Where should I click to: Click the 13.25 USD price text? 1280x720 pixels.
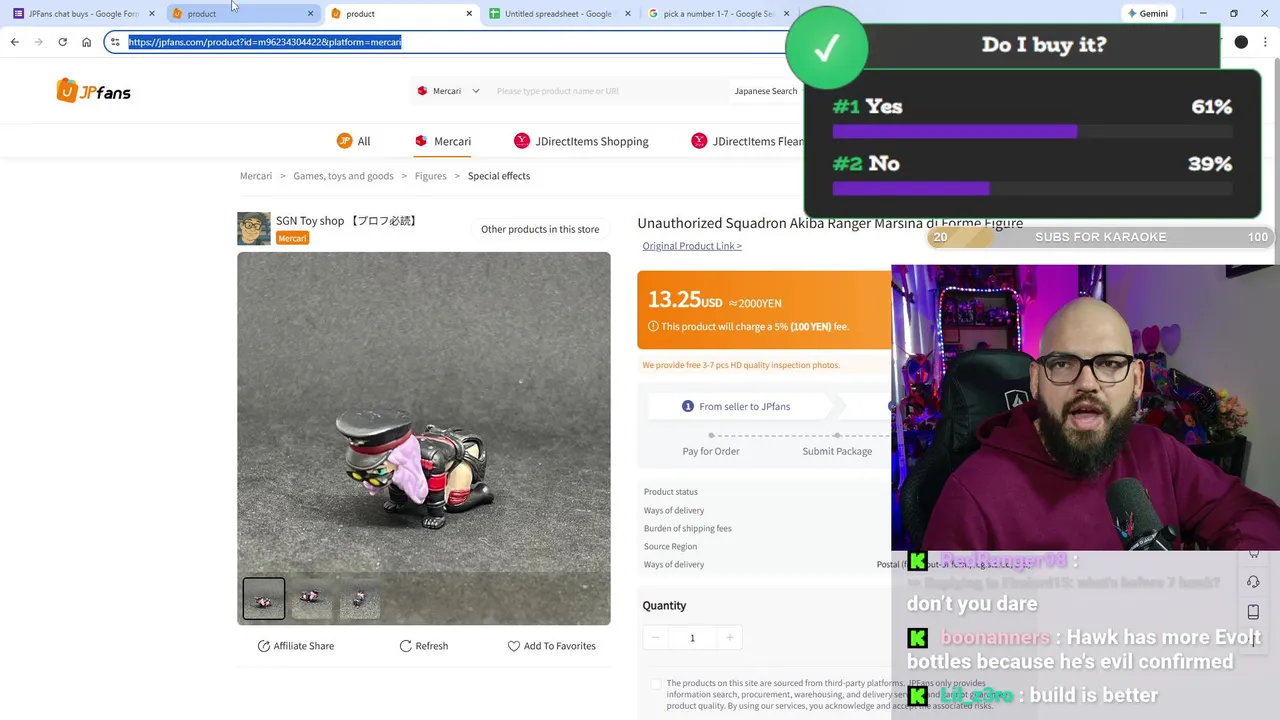685,300
